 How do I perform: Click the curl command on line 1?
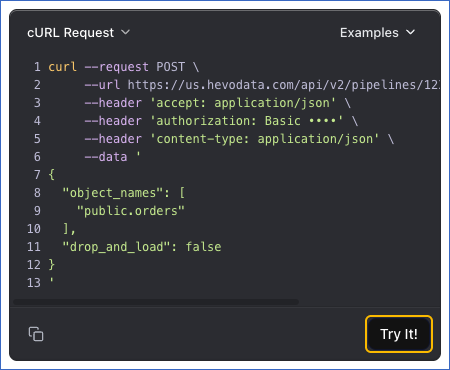[62, 67]
